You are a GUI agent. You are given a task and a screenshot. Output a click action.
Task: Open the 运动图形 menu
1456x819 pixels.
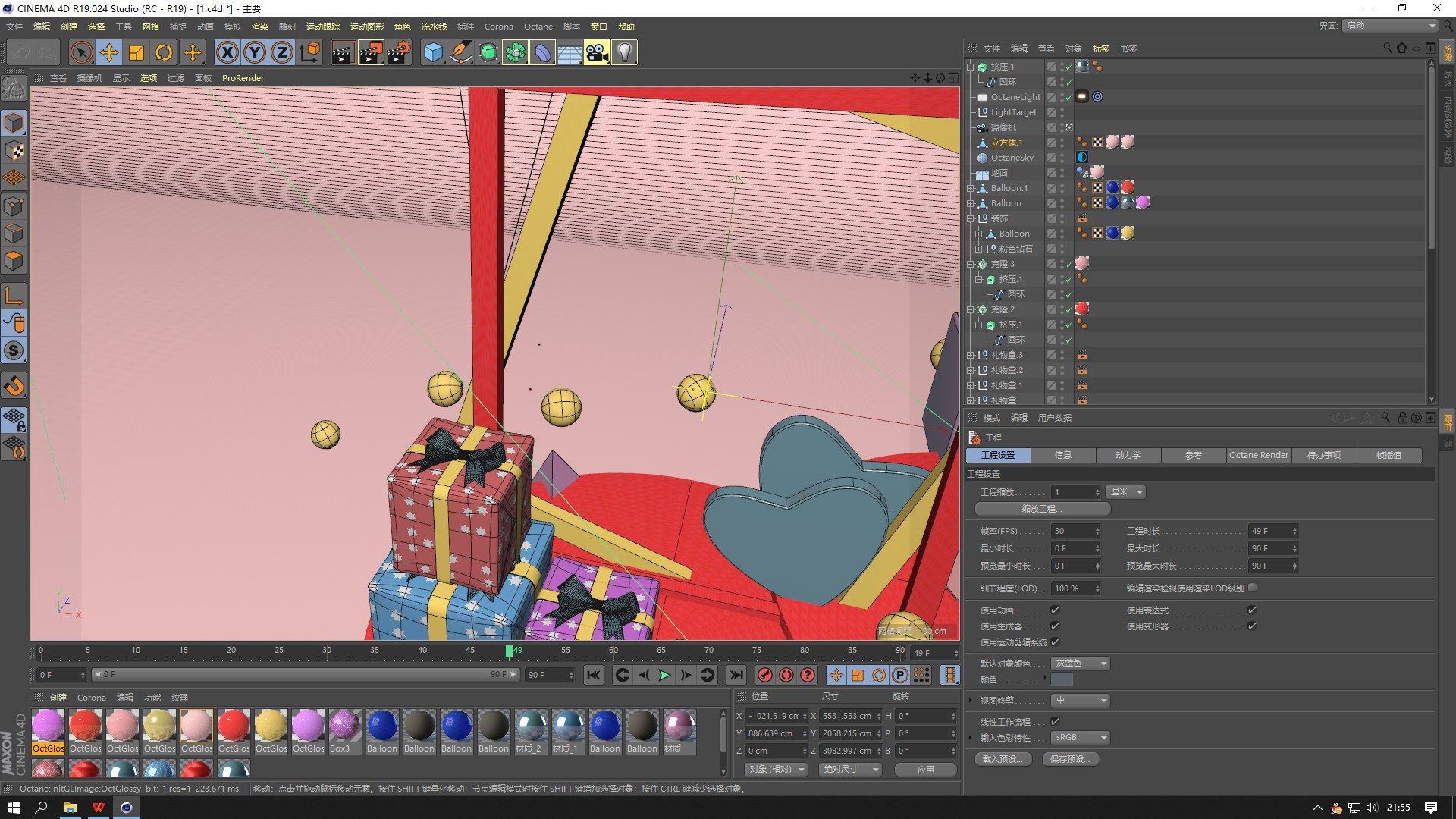click(367, 27)
